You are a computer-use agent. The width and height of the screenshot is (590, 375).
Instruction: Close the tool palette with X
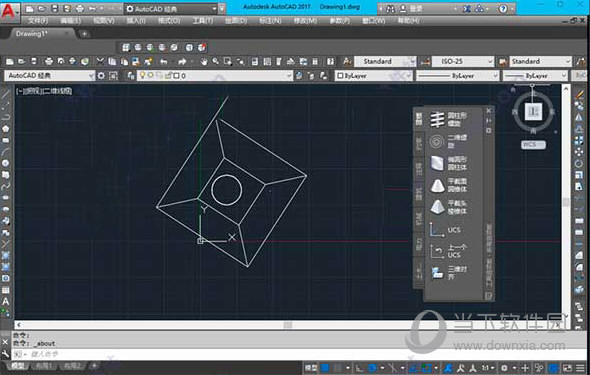pos(488,111)
